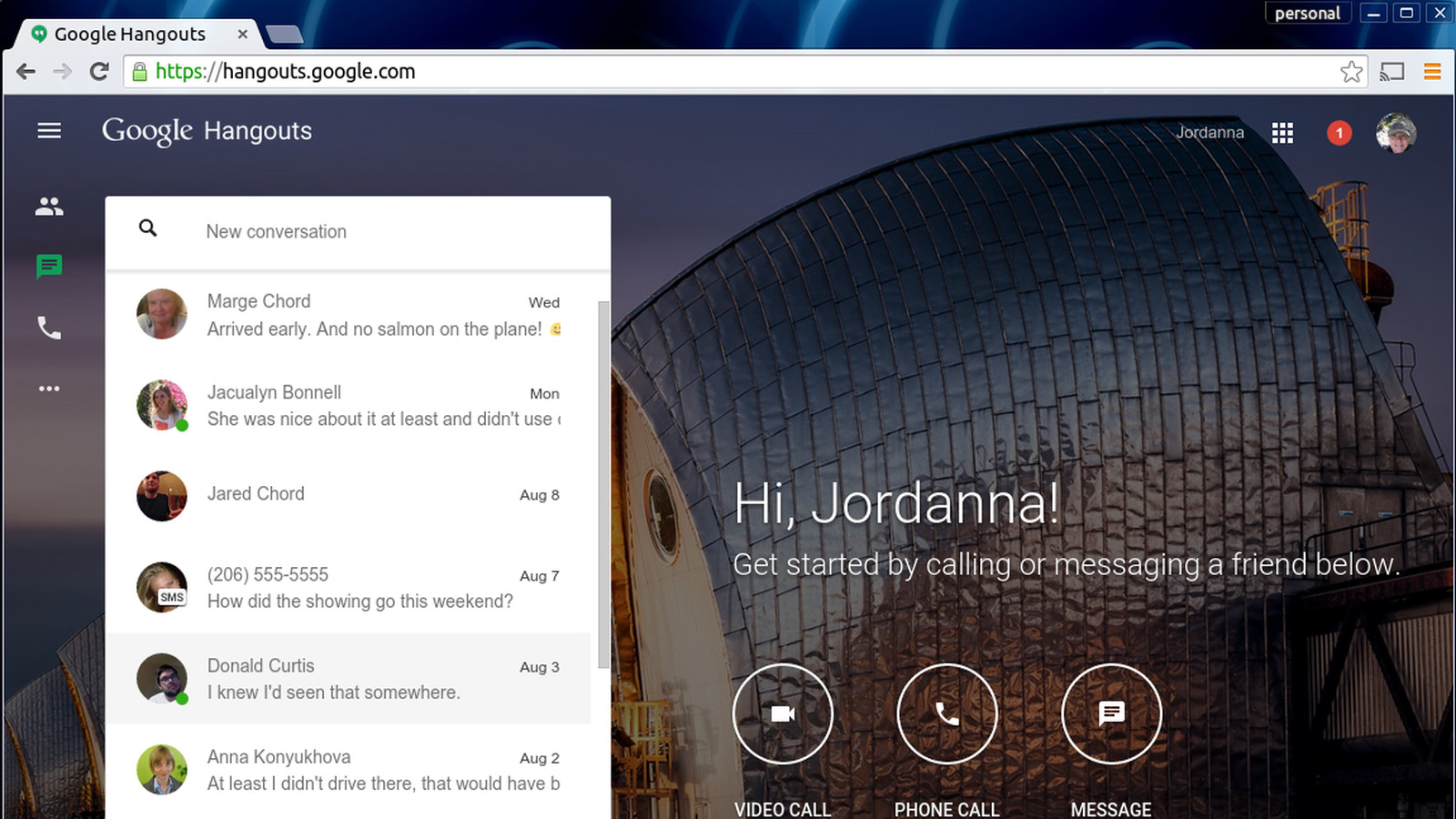Open the Contacts sidebar icon
The height and width of the screenshot is (819, 1456).
click(x=49, y=207)
